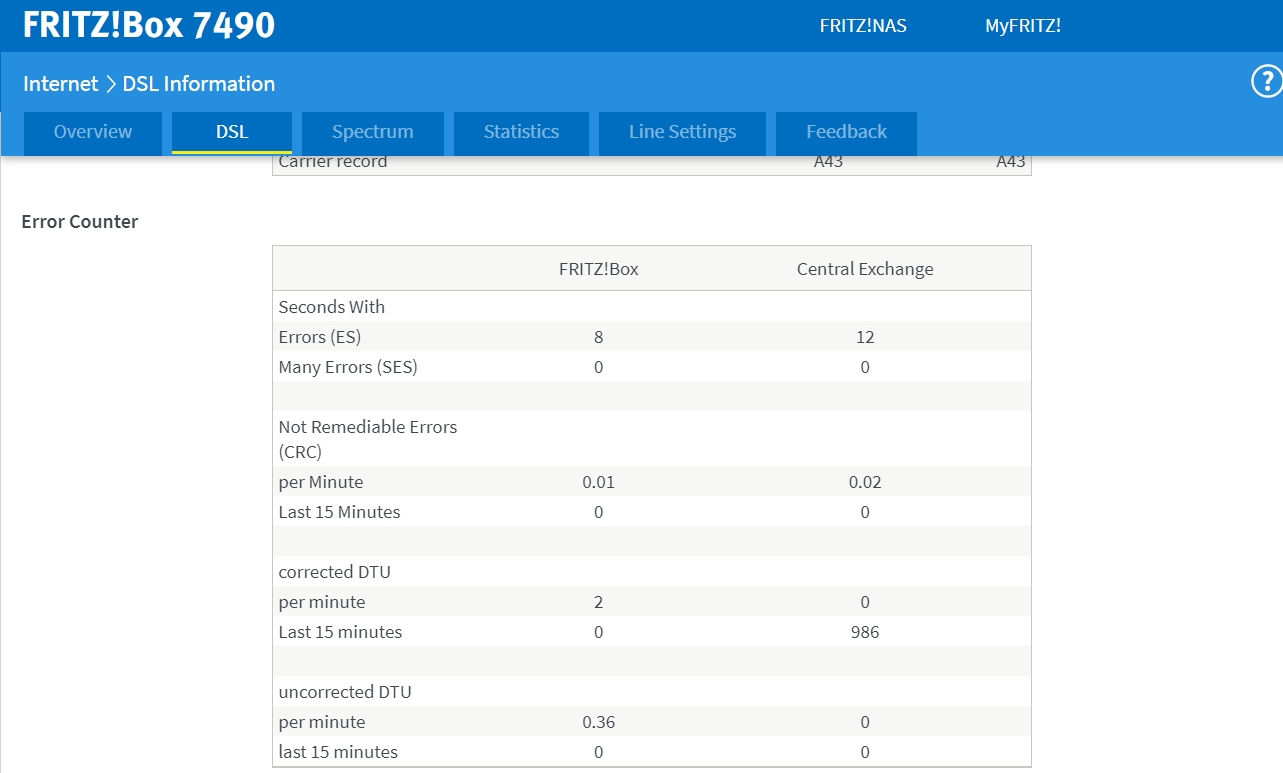Screen dimensions: 1283x773
Task: Click the Internet breadcrumb
Action: coord(60,84)
